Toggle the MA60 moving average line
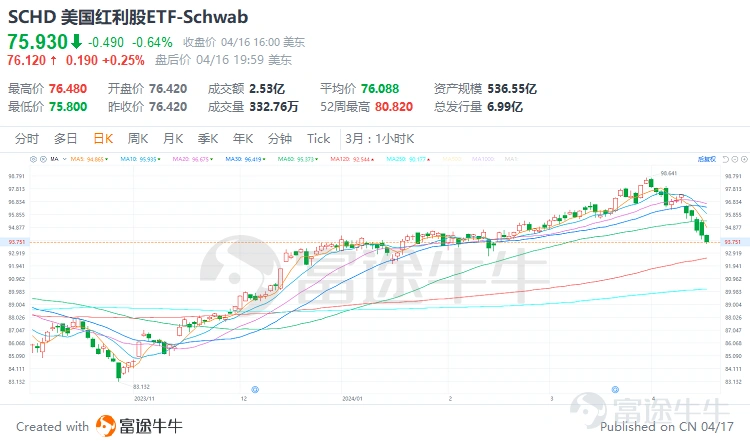Screen dimensions: 750x447 click(298, 159)
